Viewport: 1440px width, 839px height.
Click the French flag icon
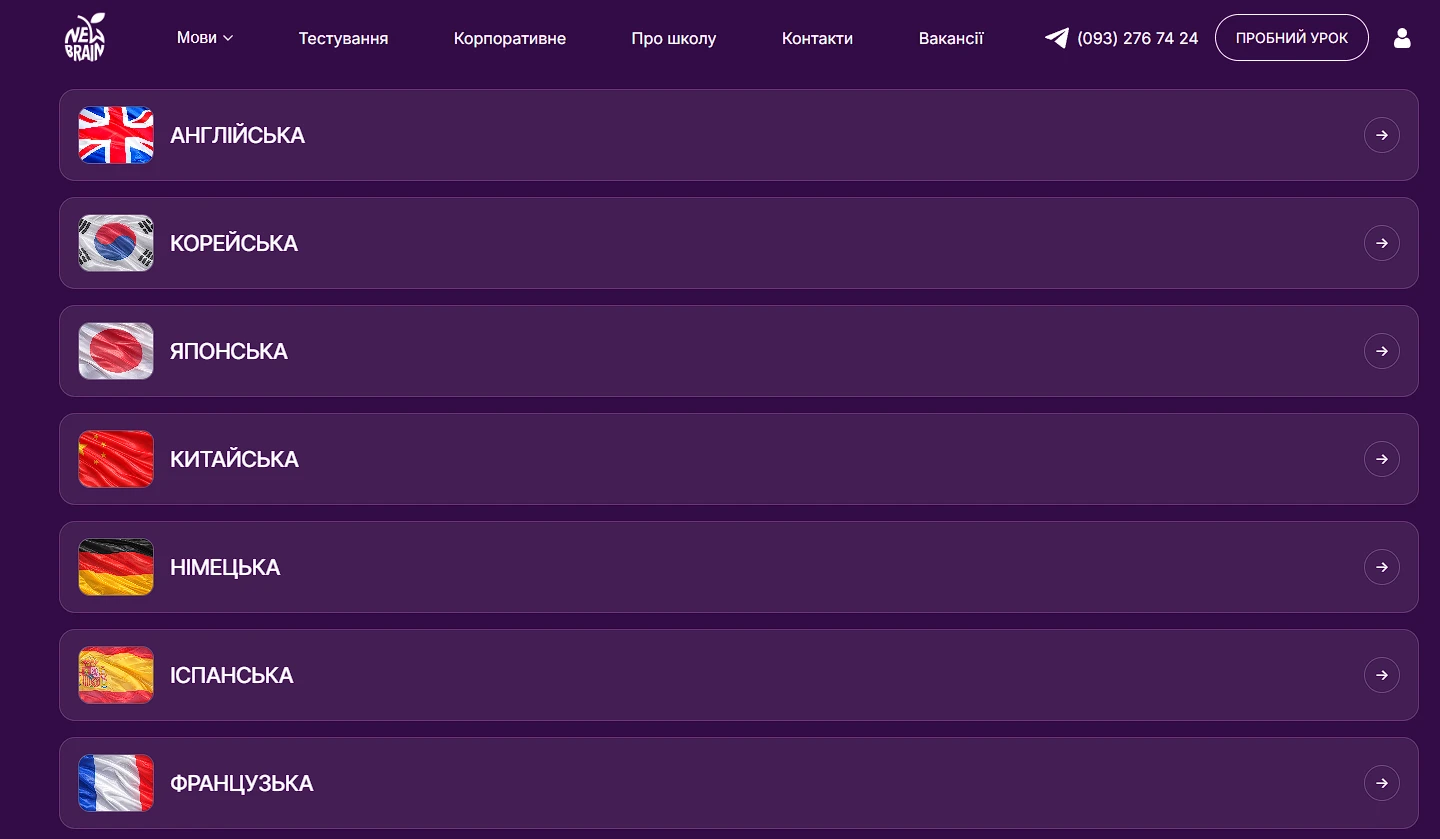tap(116, 783)
